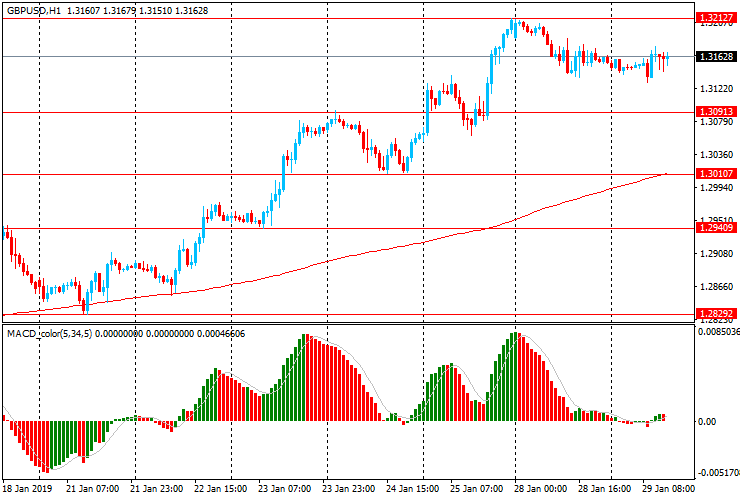
Task: Click the 28 Jan 00:00 time axis label
Action: tap(541, 488)
